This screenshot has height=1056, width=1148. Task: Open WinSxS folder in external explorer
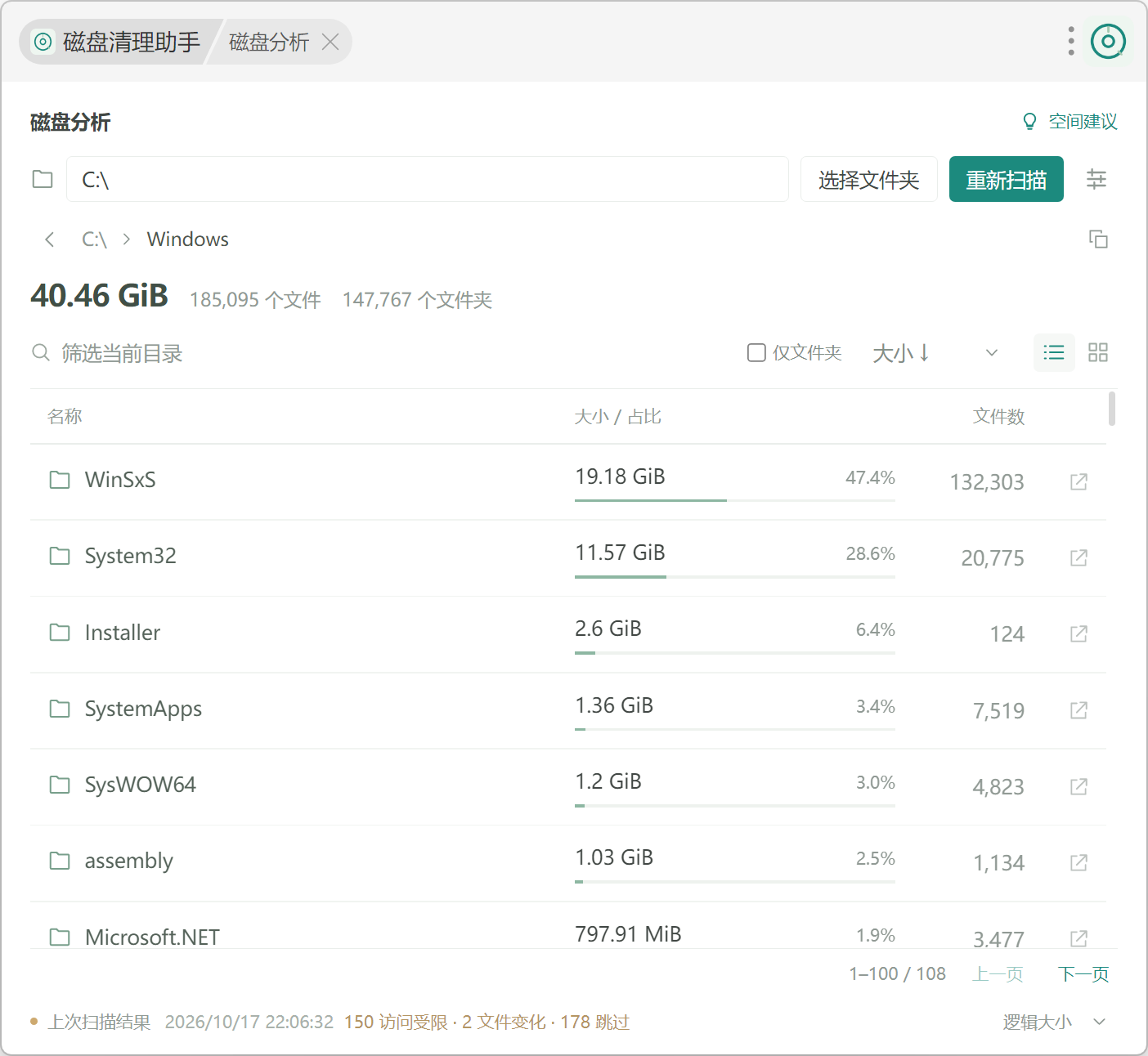click(1078, 481)
